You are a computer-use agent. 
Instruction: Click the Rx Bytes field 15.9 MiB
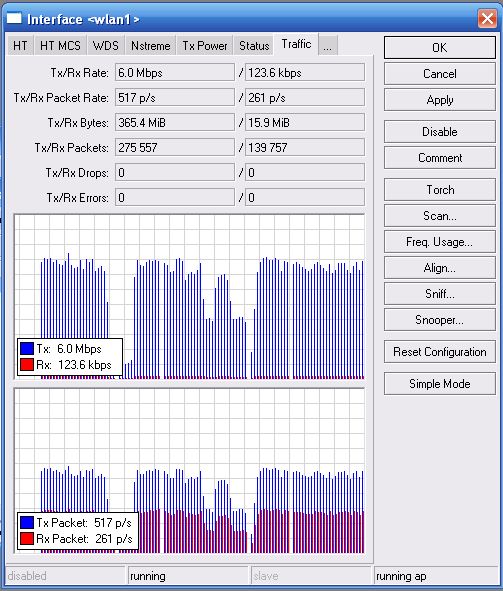[x=305, y=122]
